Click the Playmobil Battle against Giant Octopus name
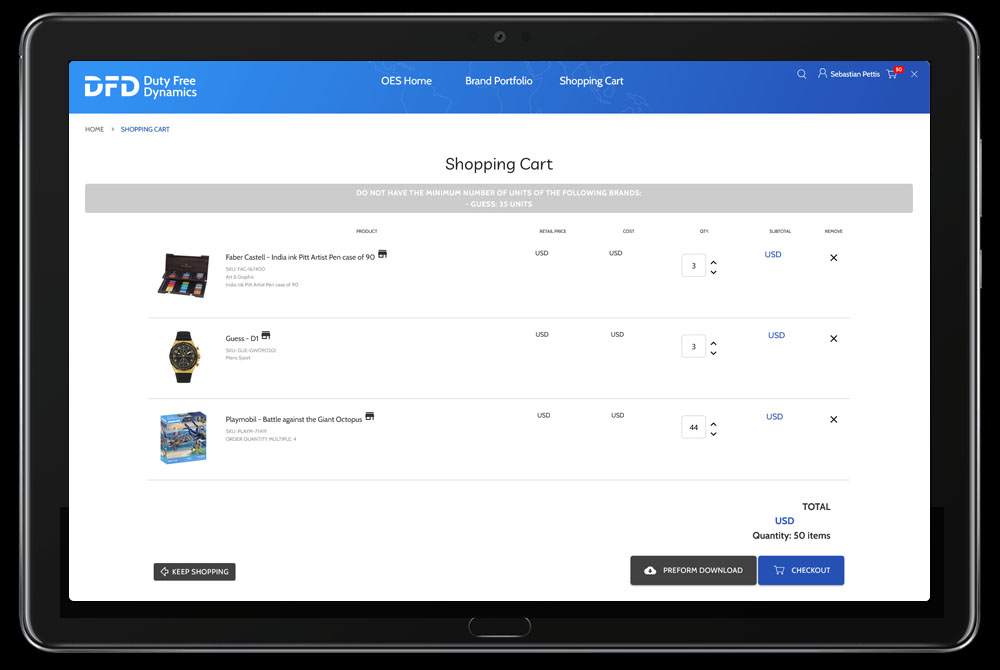1000x670 pixels. (293, 419)
